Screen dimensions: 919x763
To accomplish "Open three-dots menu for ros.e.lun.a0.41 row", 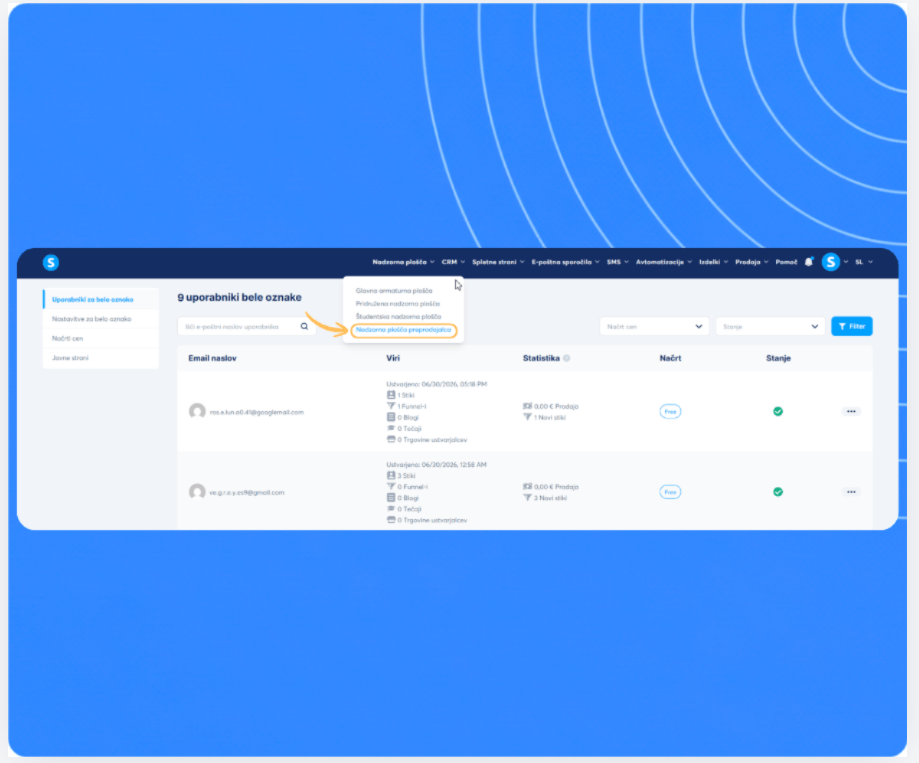I will coord(851,411).
